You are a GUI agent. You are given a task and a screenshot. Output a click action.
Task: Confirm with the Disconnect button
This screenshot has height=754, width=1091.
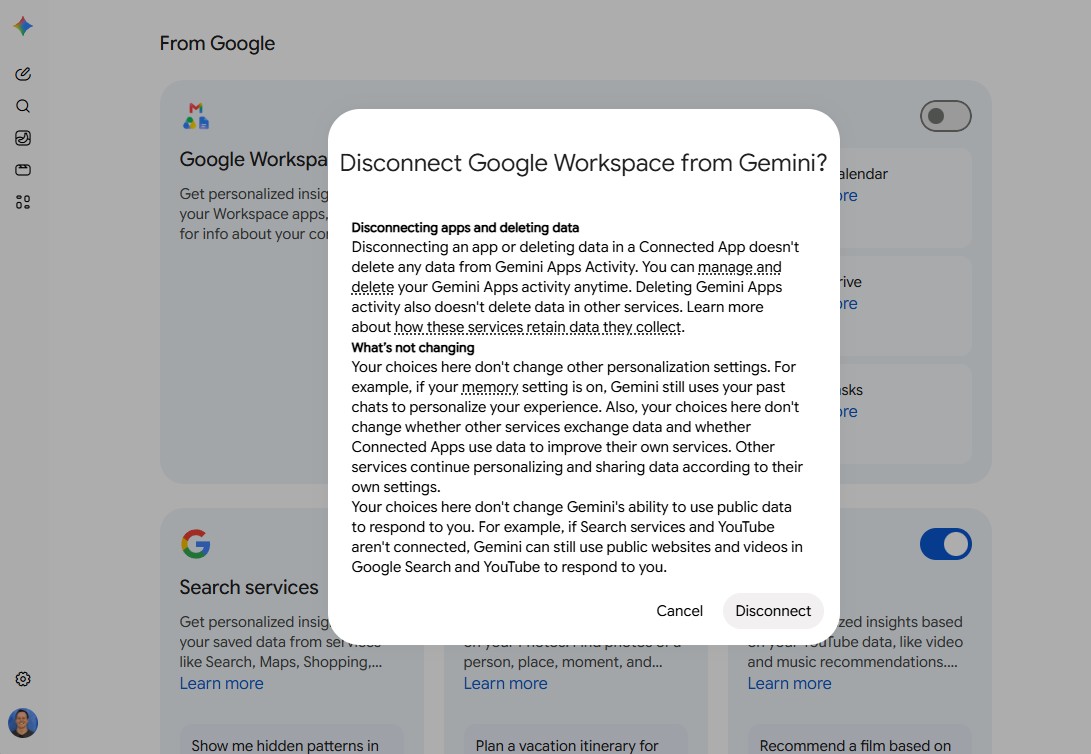click(773, 611)
